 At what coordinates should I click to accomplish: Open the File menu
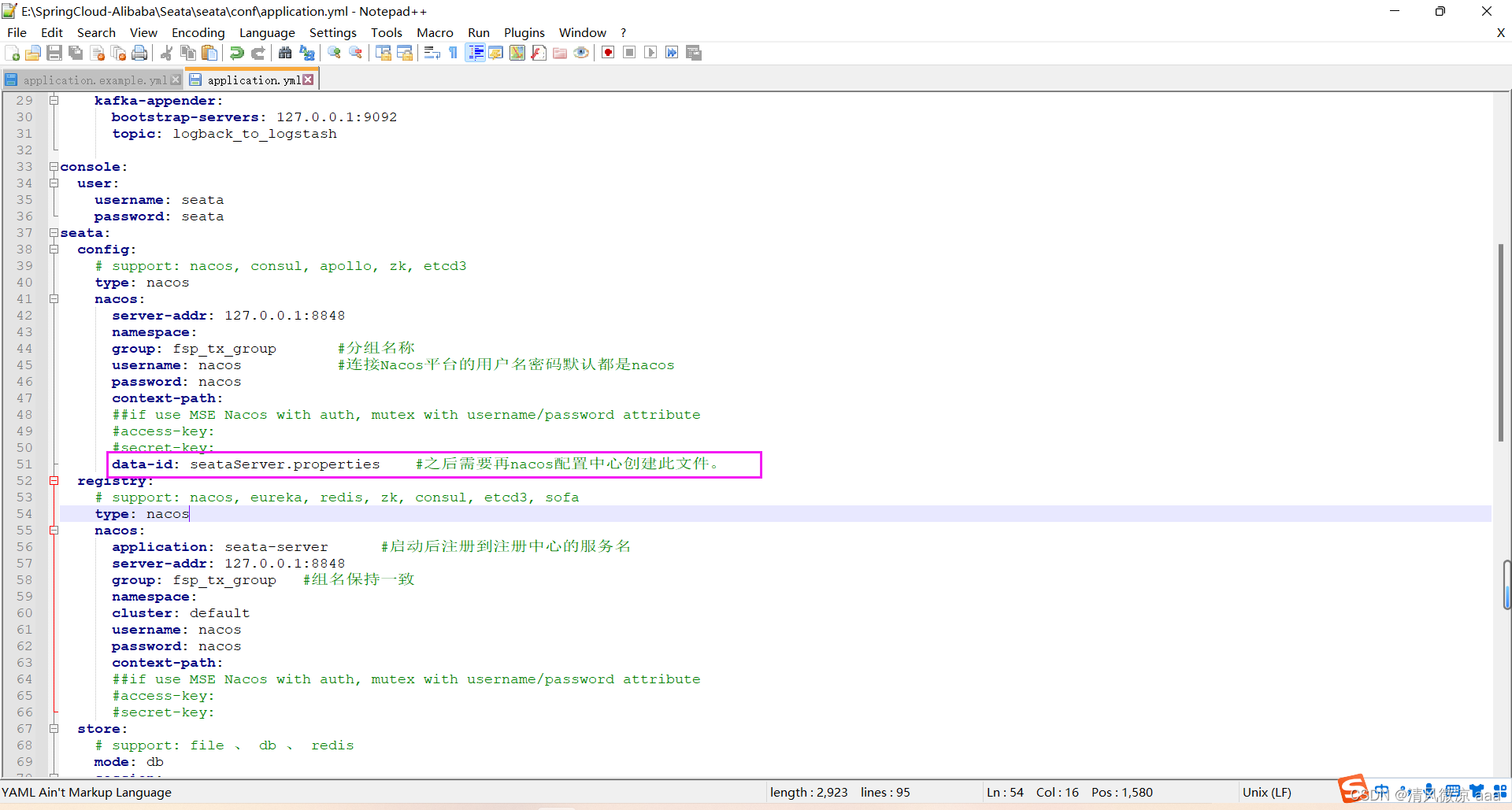pos(17,32)
